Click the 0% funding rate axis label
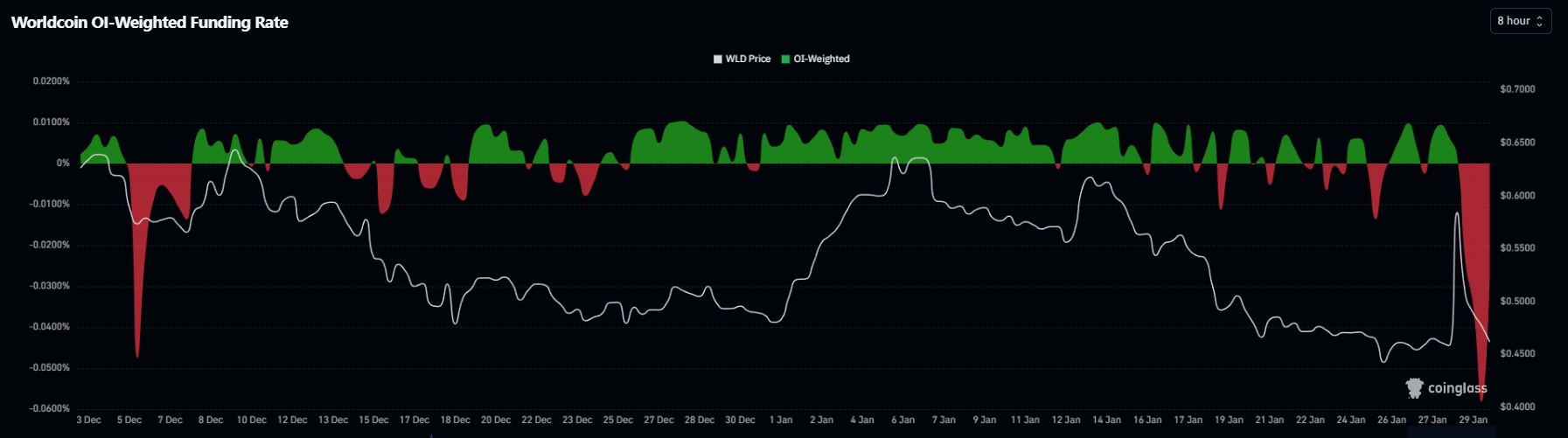The image size is (1568, 438). point(63,163)
